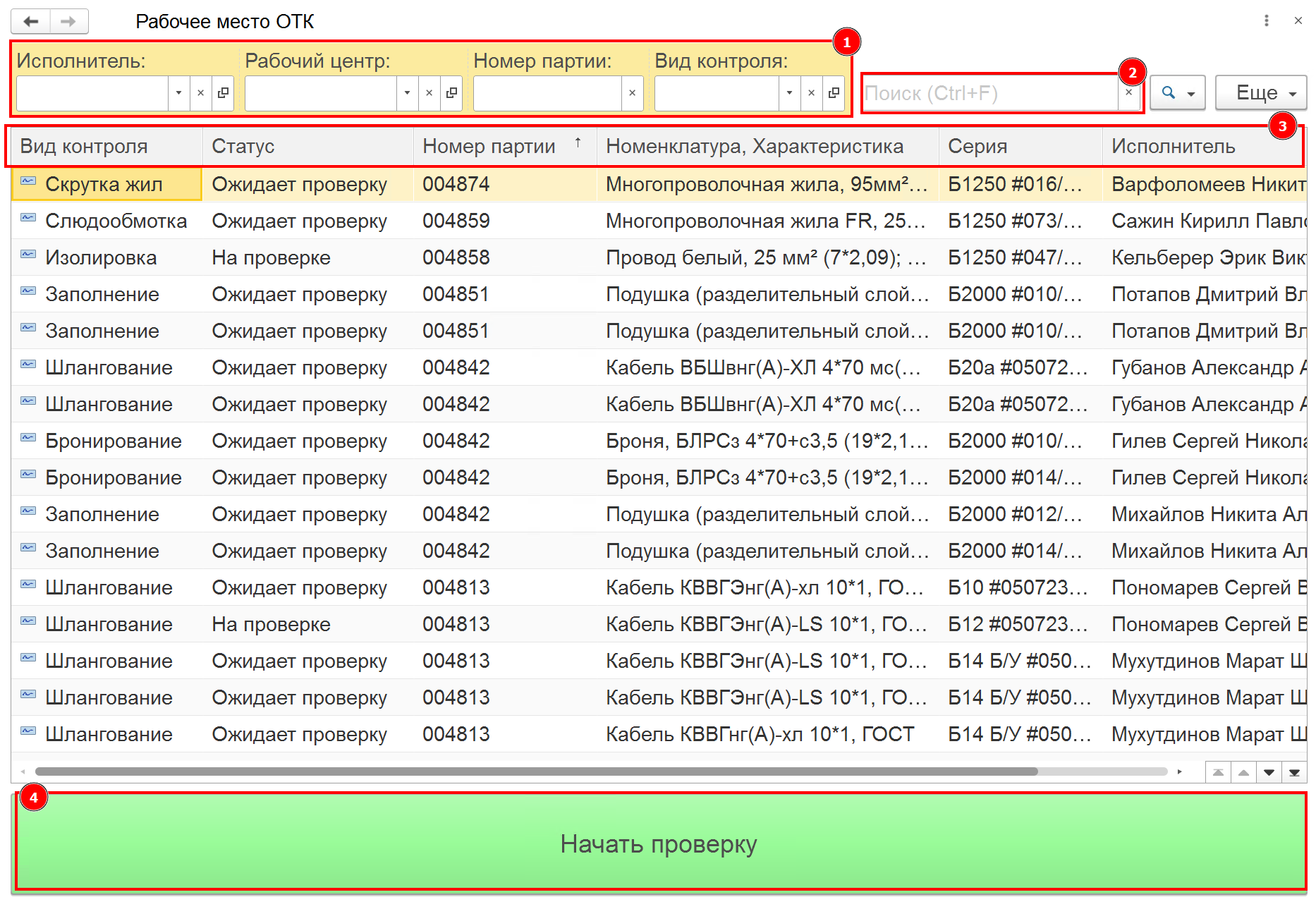Click series Б1250 #047 cell
The image size is (1316, 897).
1020,258
